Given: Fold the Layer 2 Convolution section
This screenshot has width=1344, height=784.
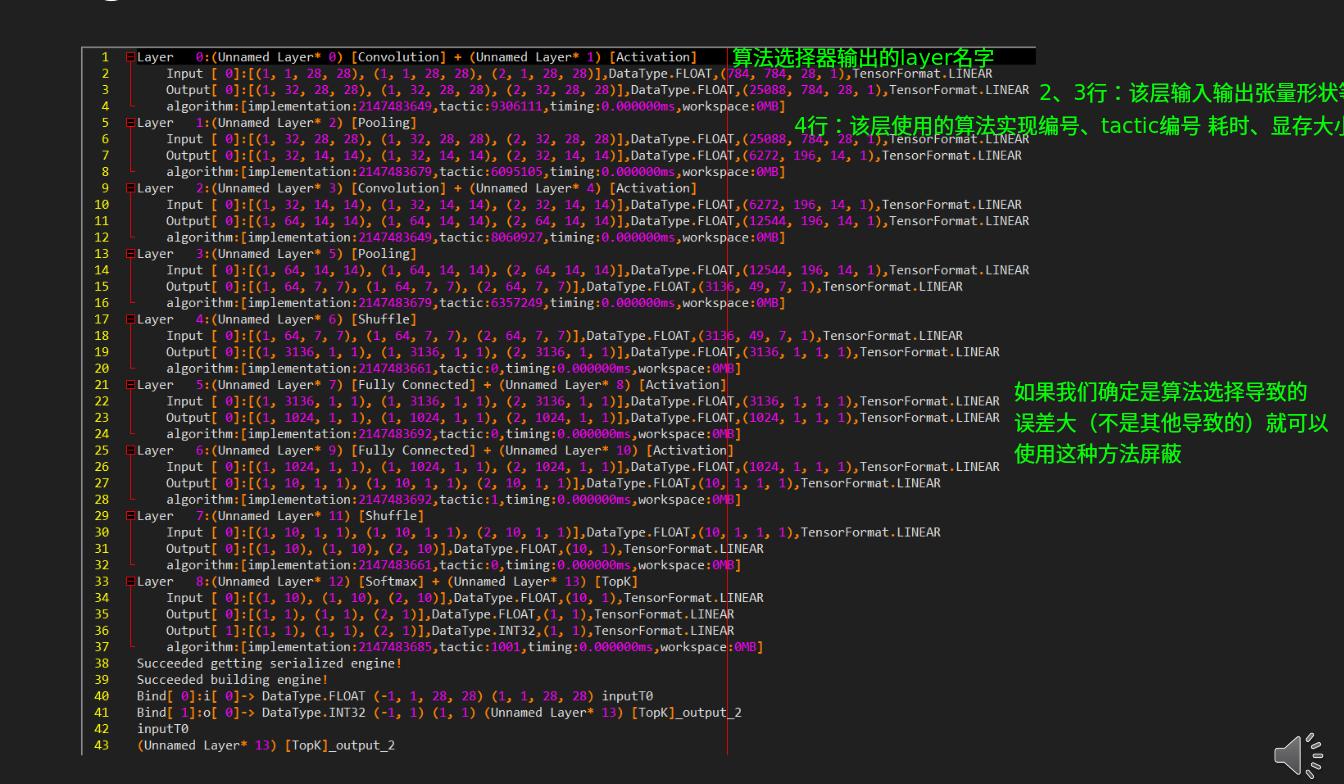Looking at the screenshot, I should tap(130, 188).
